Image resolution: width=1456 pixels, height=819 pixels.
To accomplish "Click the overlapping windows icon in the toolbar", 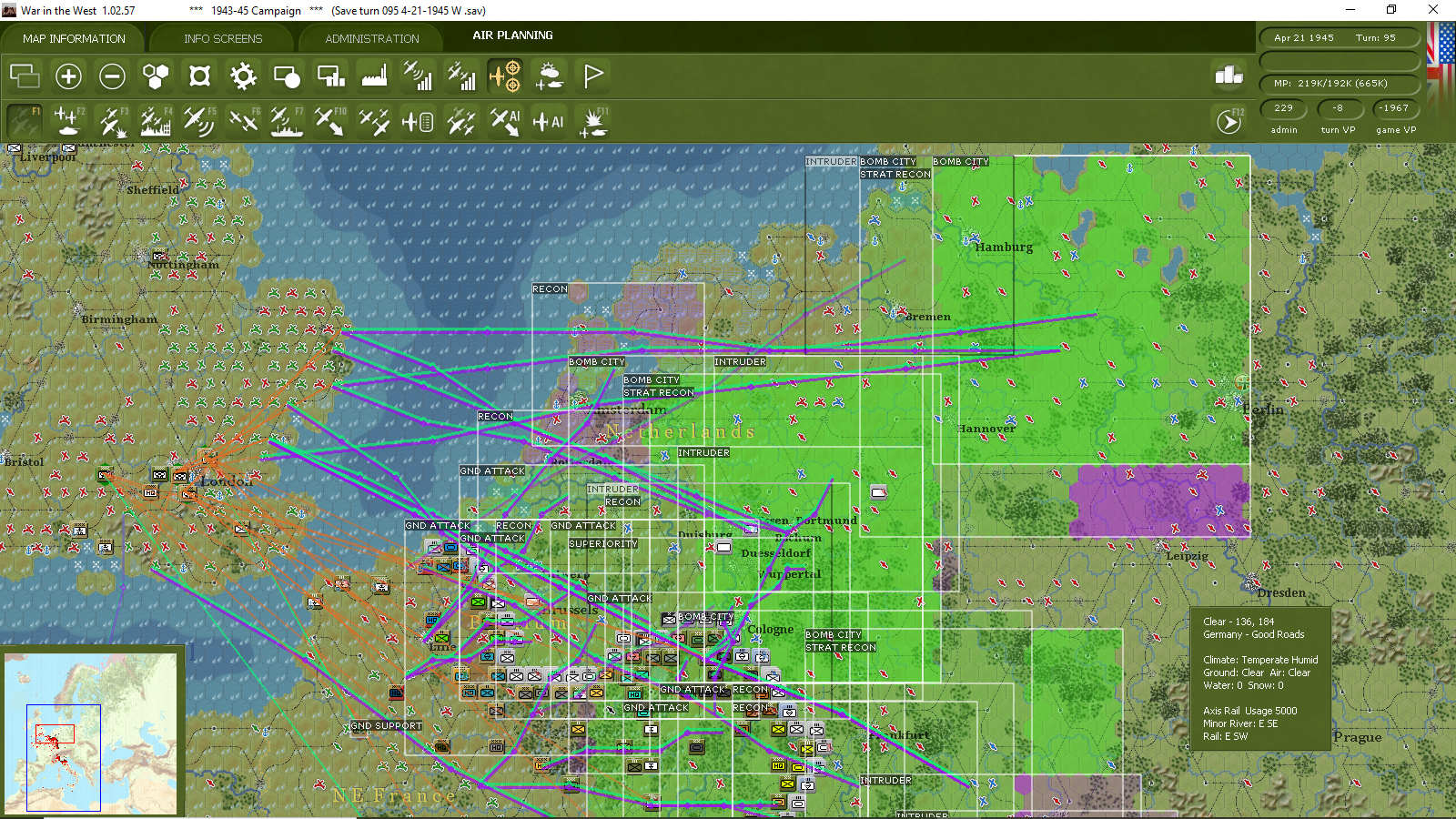I will (25, 76).
